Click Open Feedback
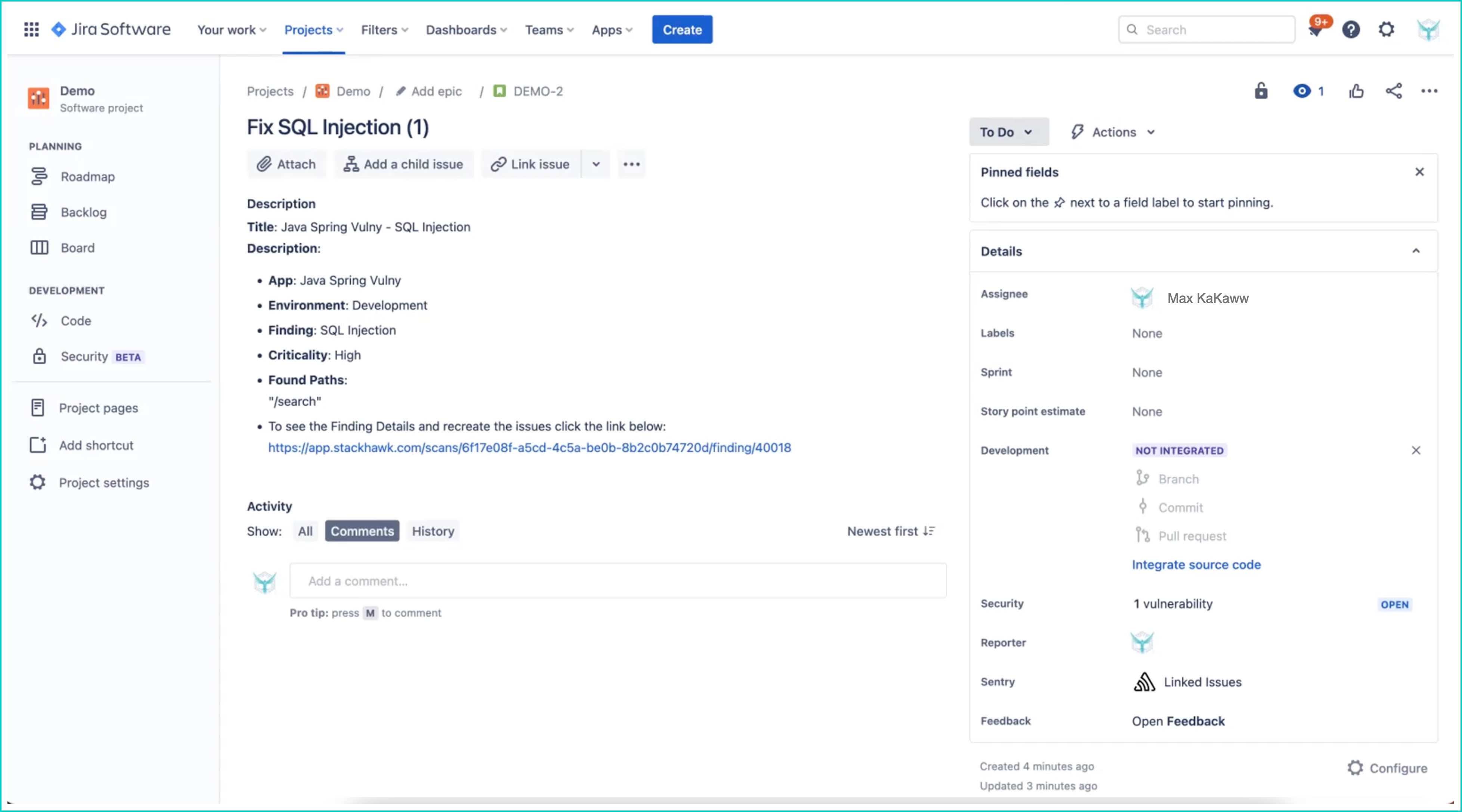The height and width of the screenshot is (812, 1462). 1178,721
